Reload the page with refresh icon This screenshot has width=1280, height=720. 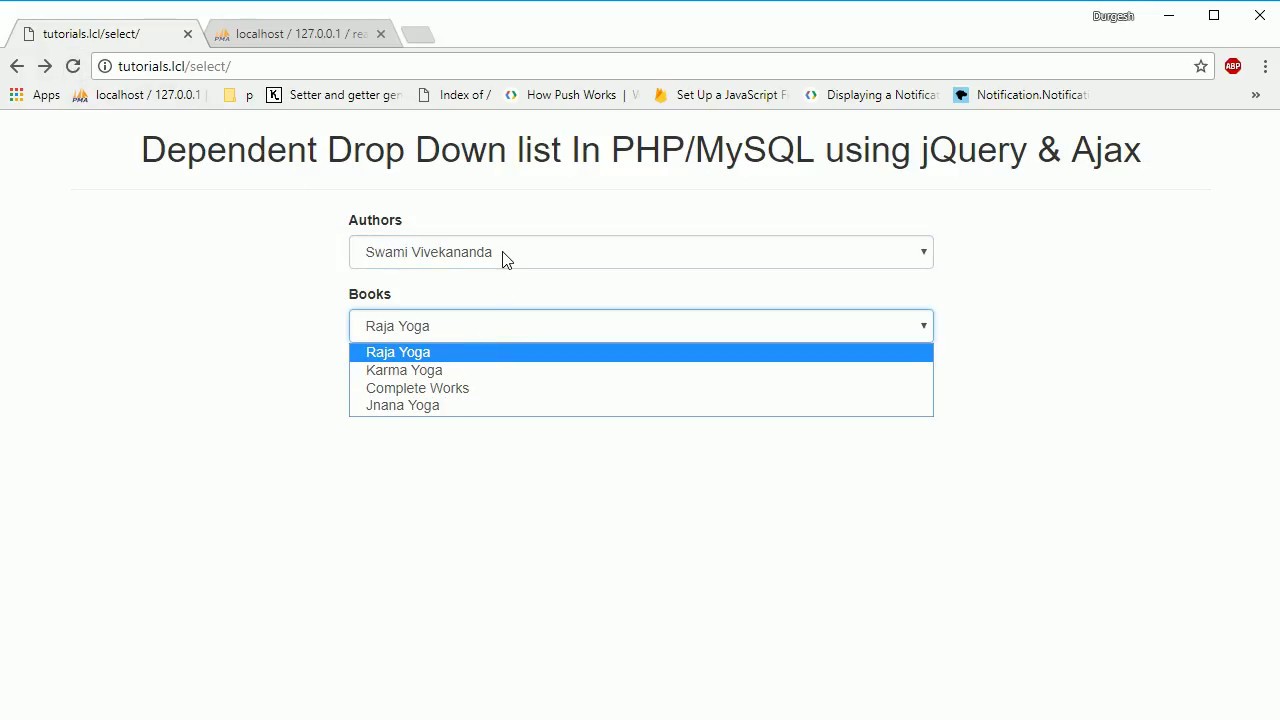click(73, 66)
